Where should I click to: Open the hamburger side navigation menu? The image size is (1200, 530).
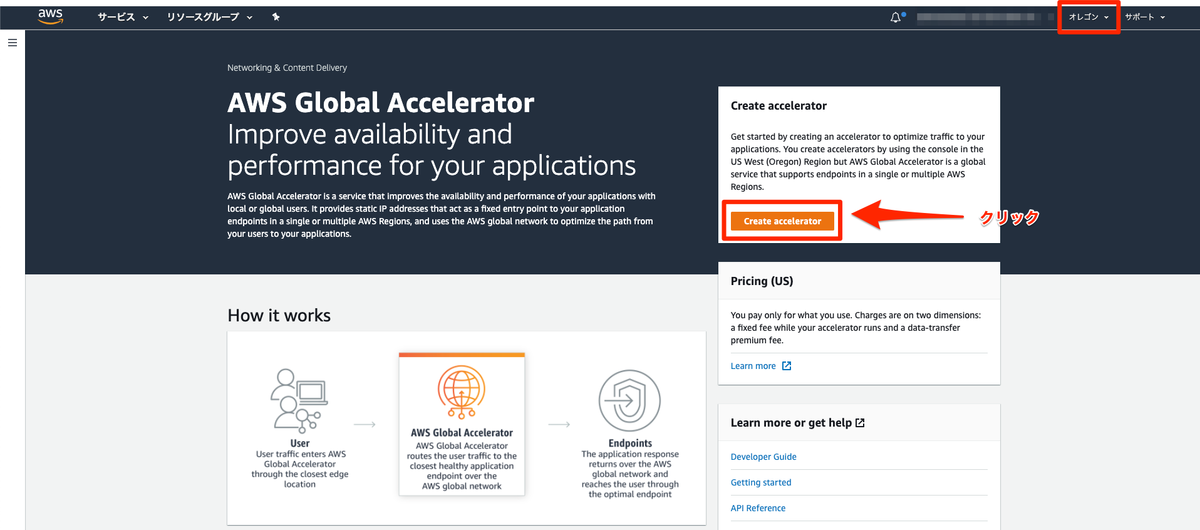click(x=12, y=43)
